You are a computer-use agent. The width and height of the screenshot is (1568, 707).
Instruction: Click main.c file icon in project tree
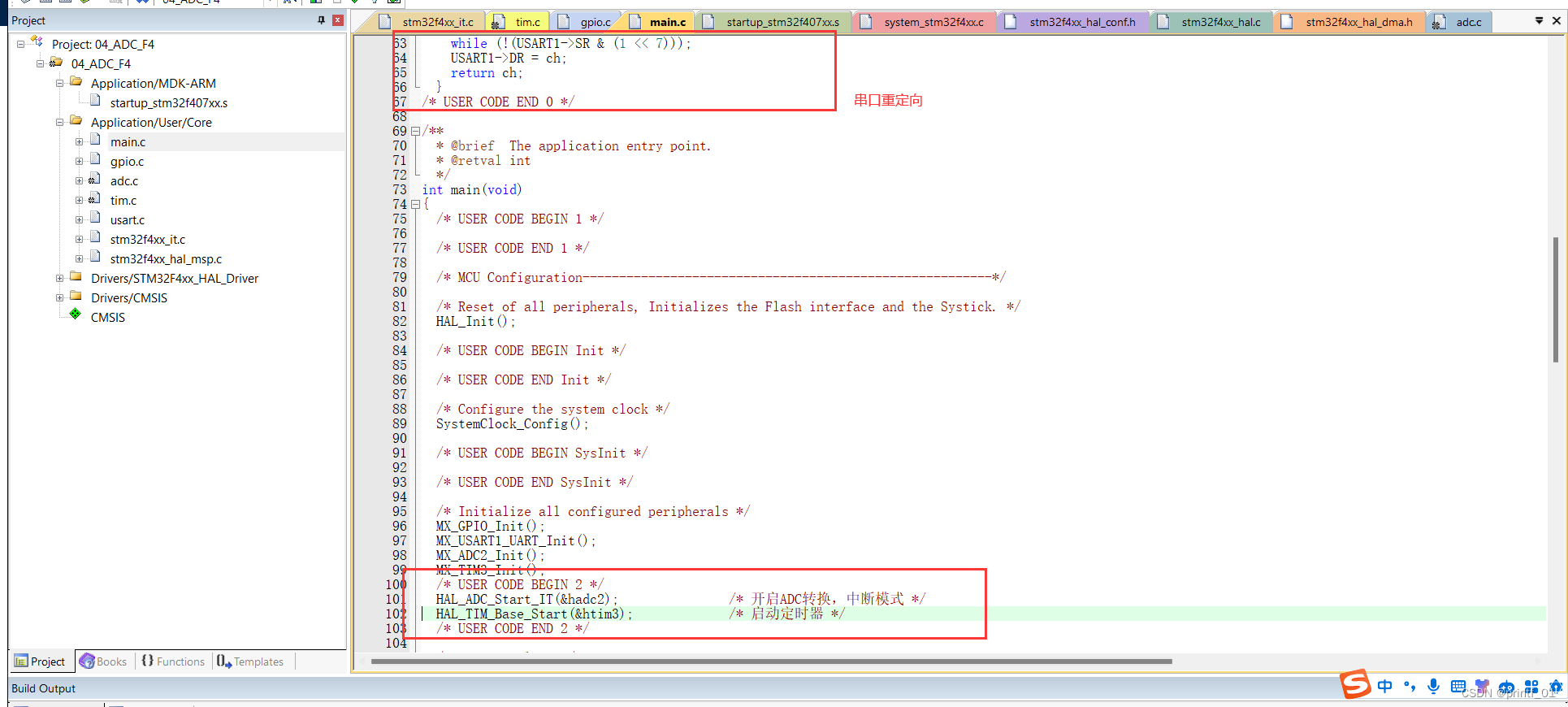(x=95, y=141)
